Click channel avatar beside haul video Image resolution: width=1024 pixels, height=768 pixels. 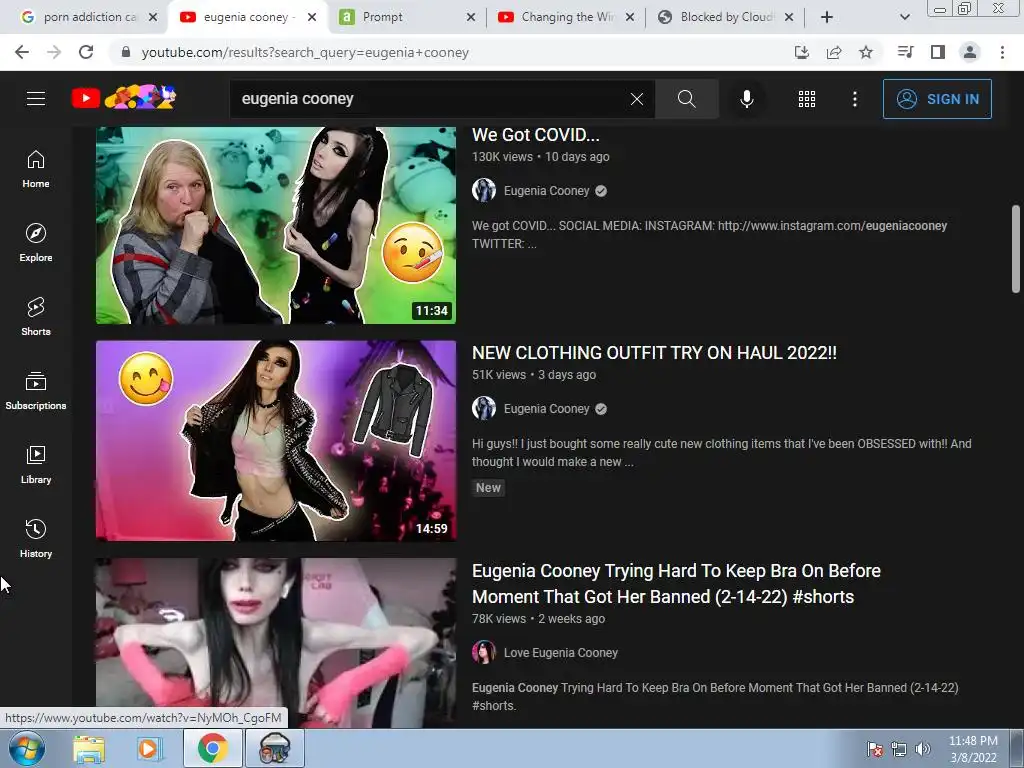pyautogui.click(x=484, y=408)
